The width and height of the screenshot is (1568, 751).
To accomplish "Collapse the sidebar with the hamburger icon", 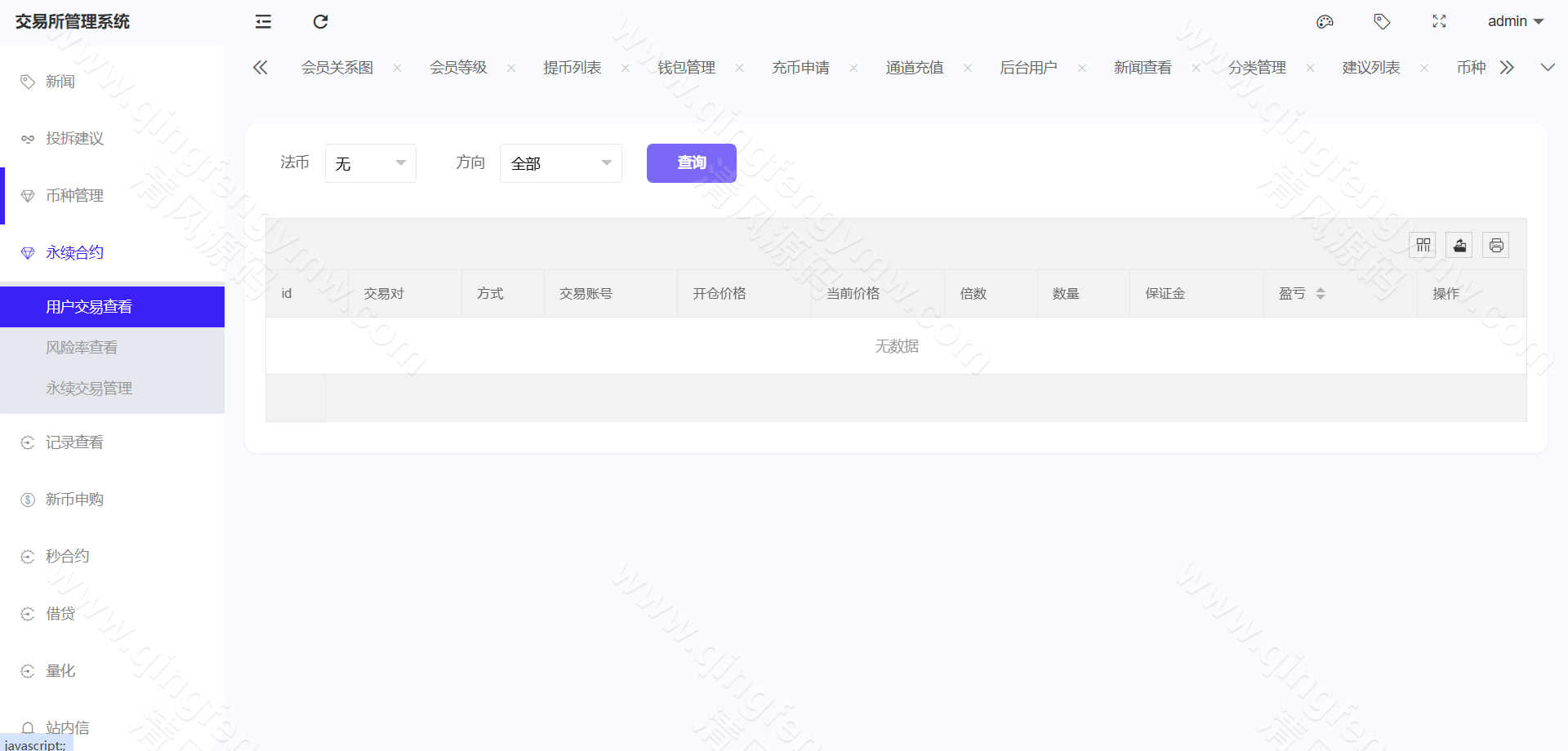I will (262, 21).
